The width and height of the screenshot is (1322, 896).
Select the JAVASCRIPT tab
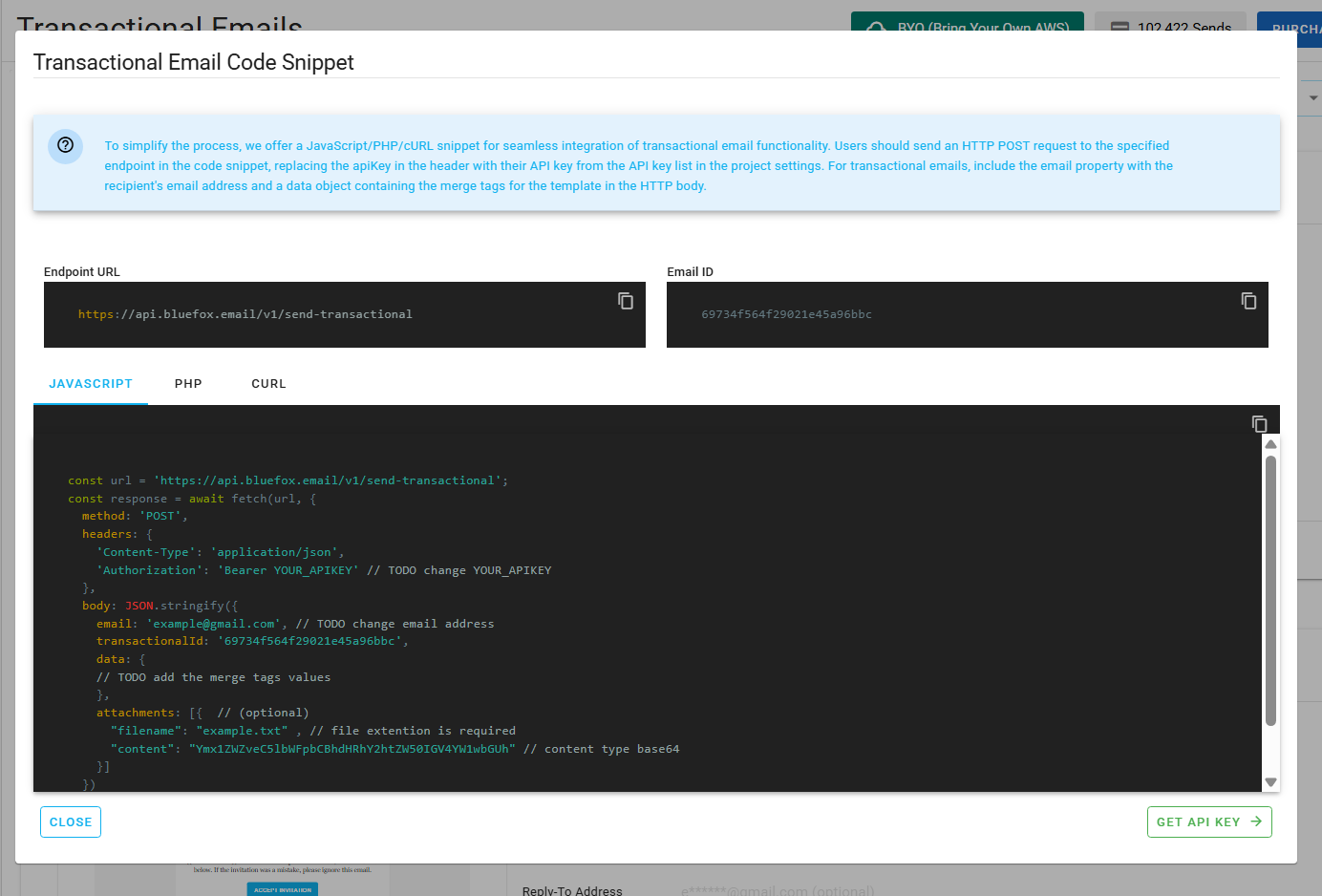(91, 383)
